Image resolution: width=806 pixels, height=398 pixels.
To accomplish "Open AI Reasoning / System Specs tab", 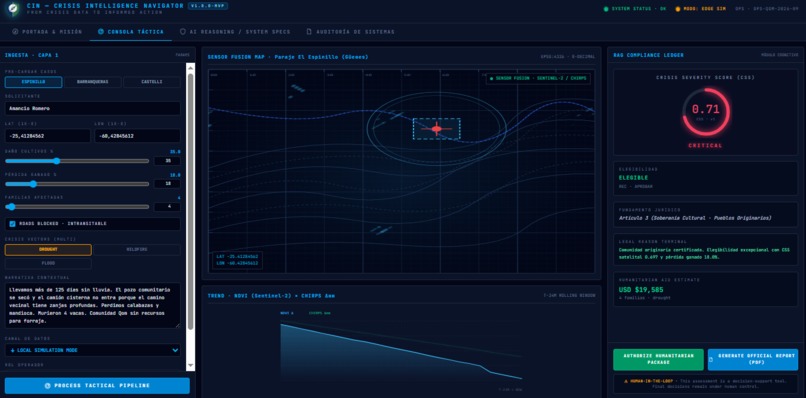I will (x=235, y=32).
